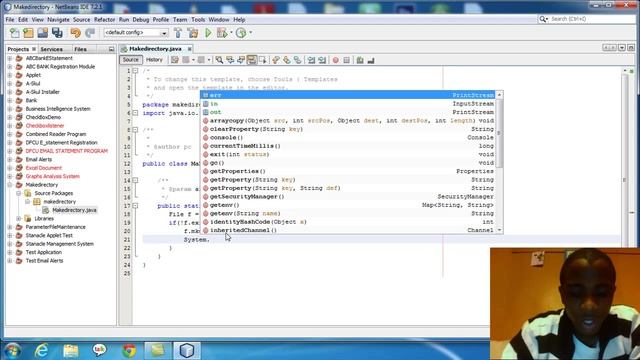
Task: Click the Undo toolbar icon
Action: tap(75, 33)
